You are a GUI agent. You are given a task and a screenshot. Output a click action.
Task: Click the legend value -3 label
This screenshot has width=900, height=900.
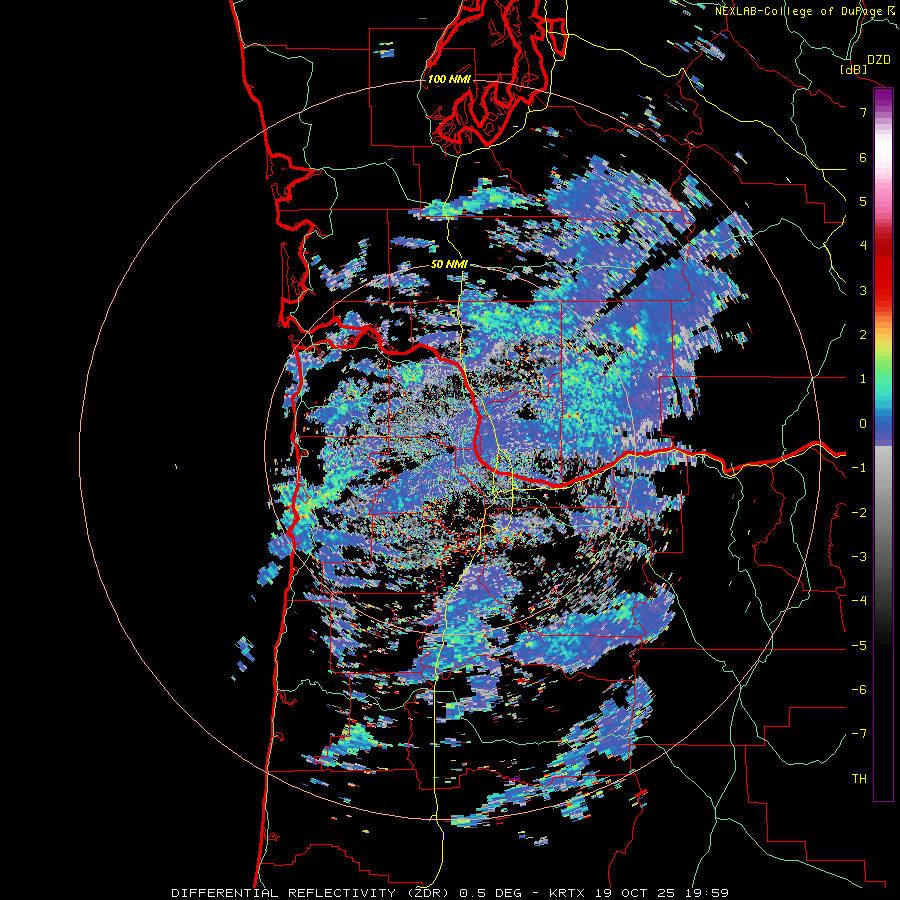[859, 557]
